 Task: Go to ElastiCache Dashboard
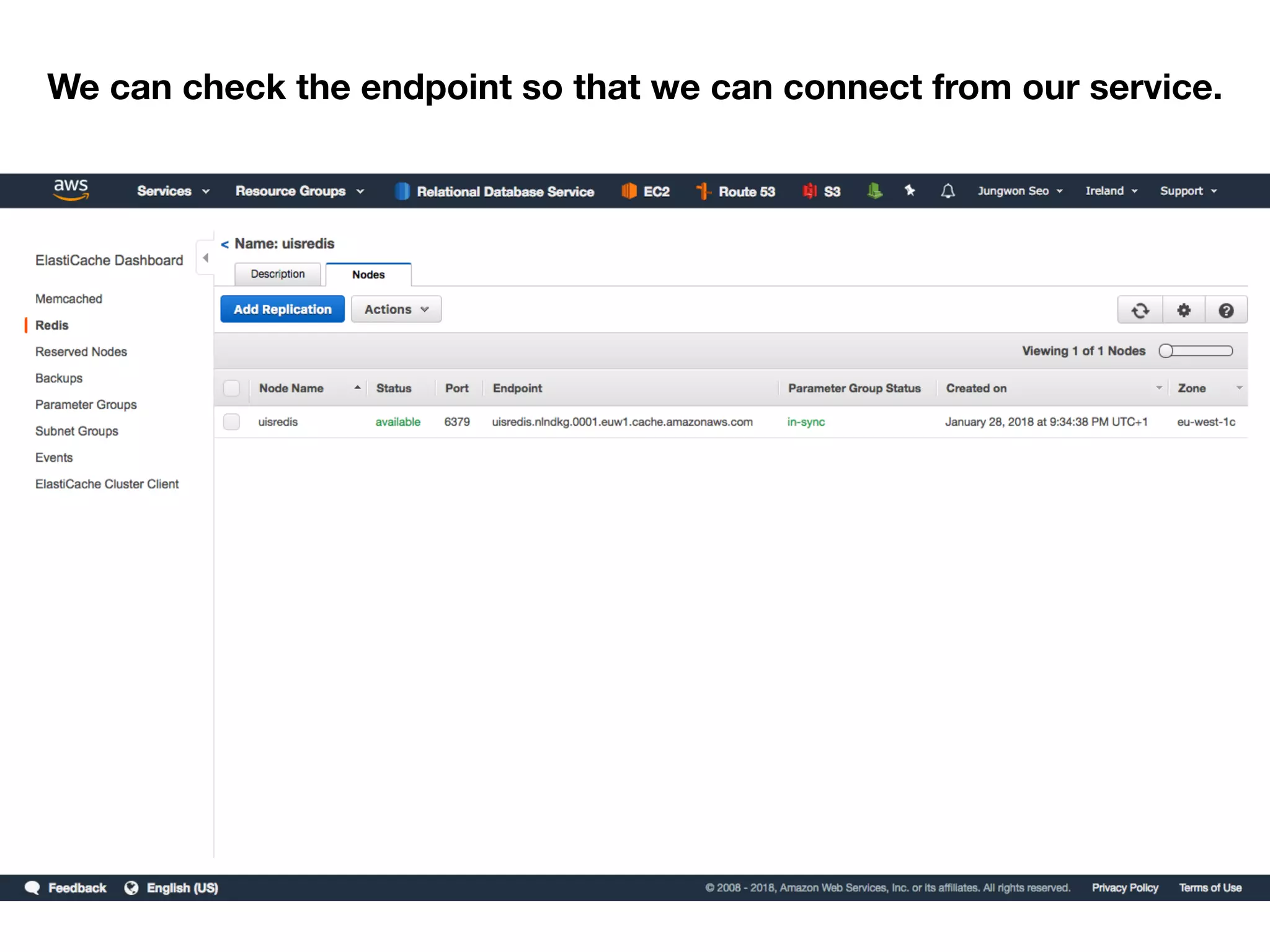[109, 260]
